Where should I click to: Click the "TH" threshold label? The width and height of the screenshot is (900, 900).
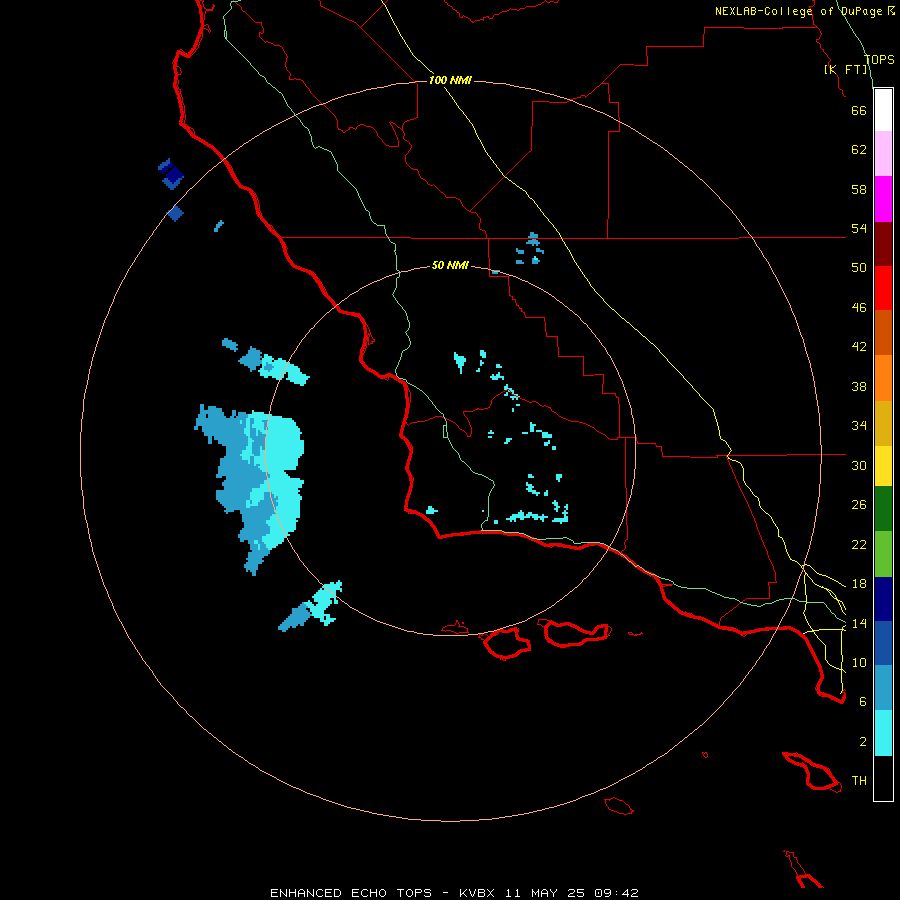[859, 781]
